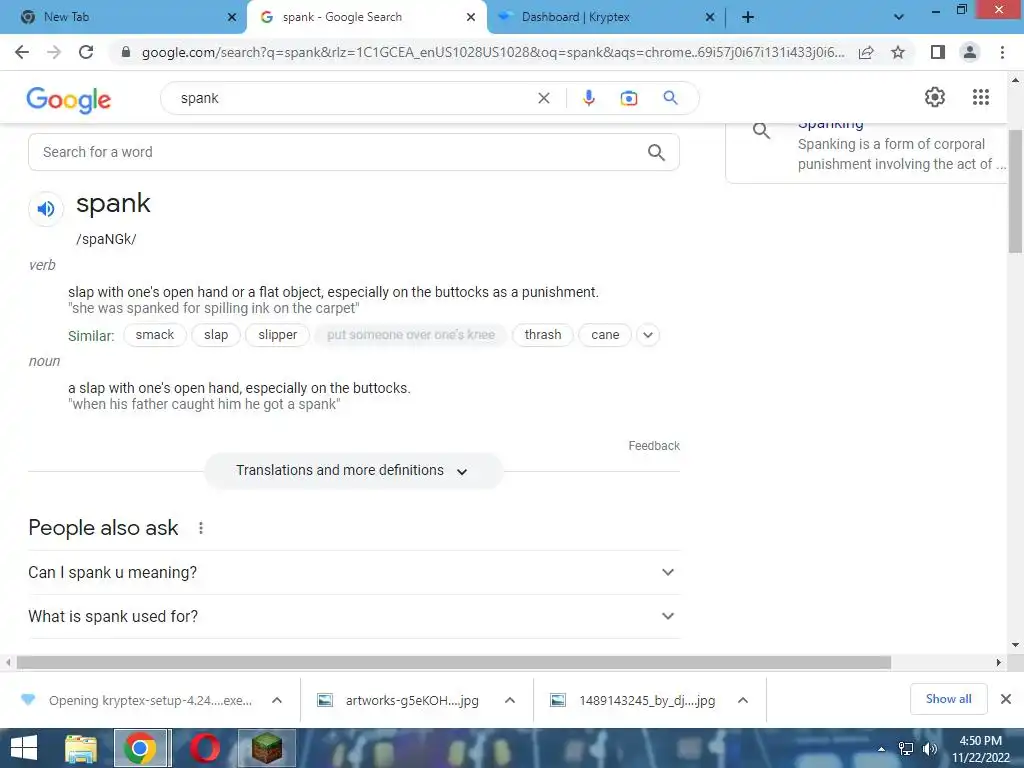Screen dimensions: 1024x768
Task: Select the similar word cane
Action: click(x=605, y=335)
